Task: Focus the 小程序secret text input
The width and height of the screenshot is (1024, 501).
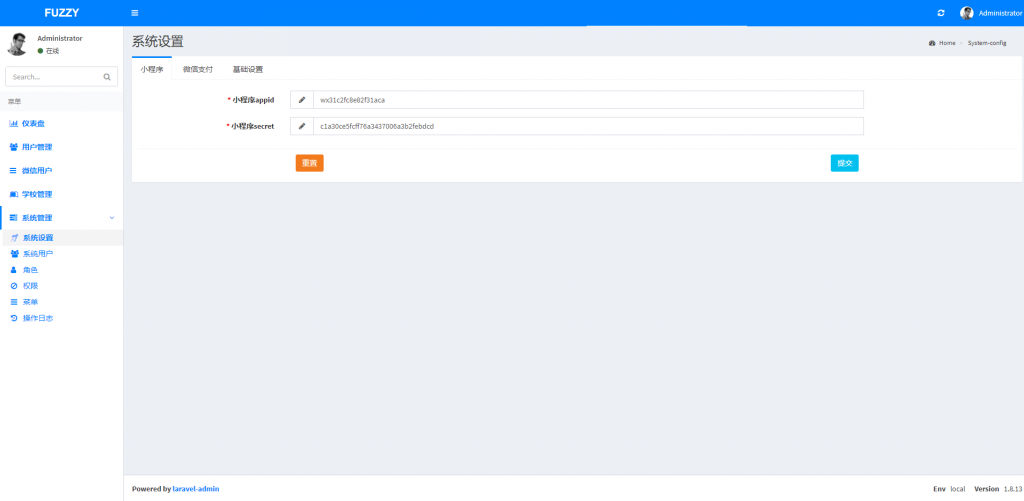Action: 587,126
